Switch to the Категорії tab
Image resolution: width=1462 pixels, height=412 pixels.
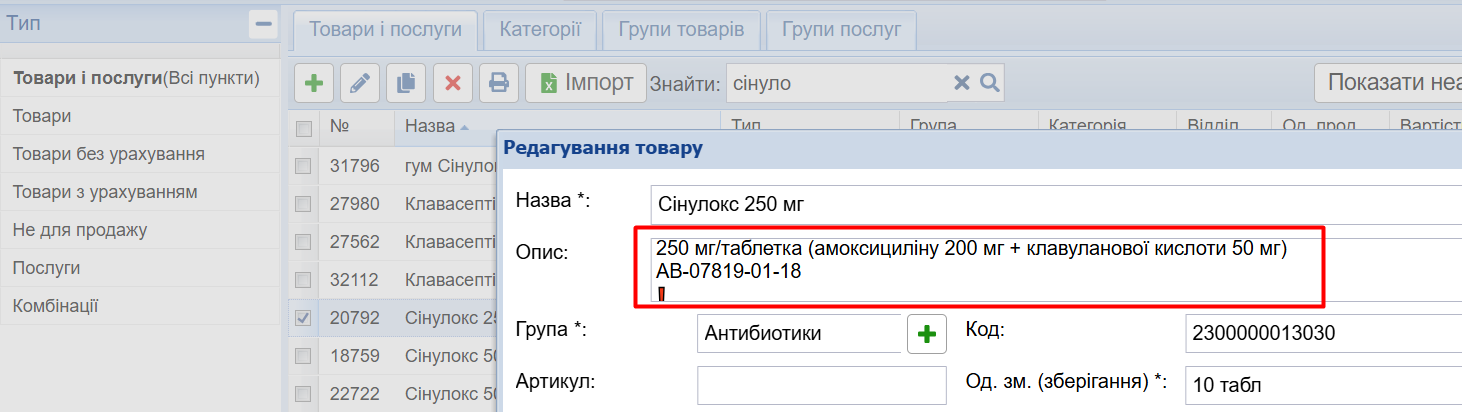[x=540, y=29]
